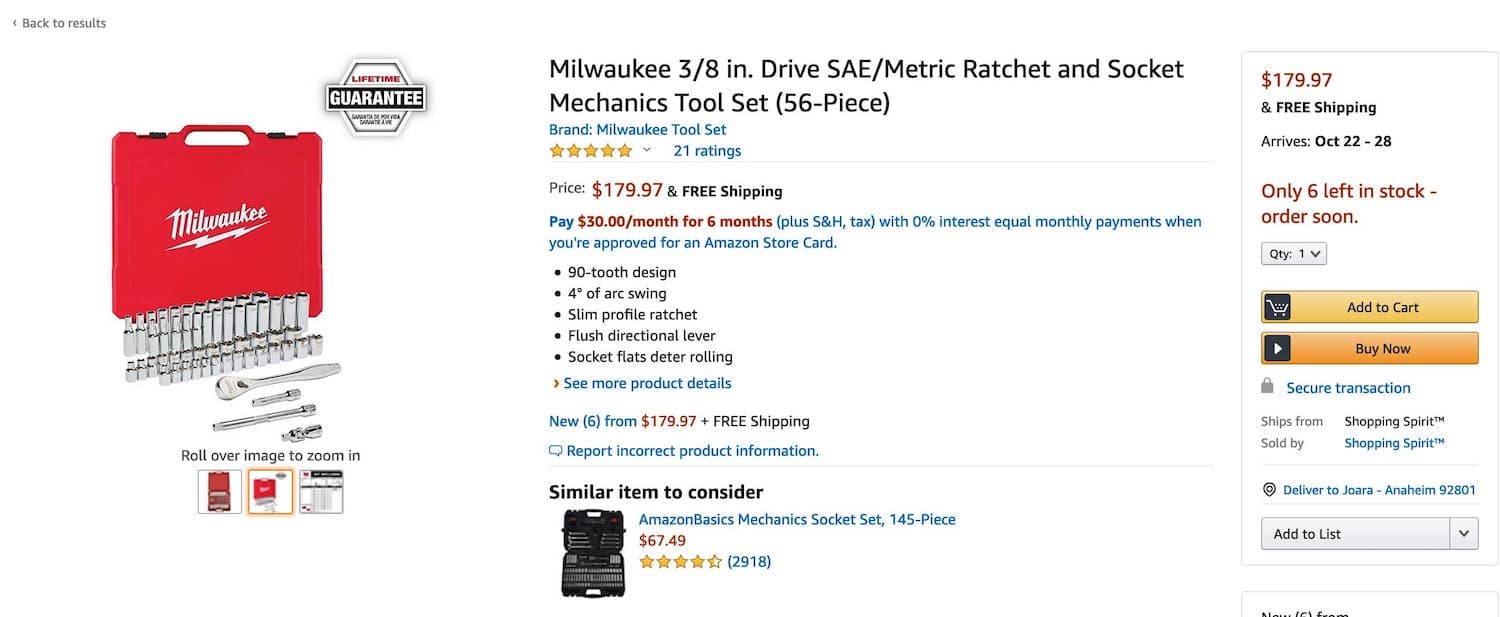Click the AmazonBasics item's star rating

point(680,562)
